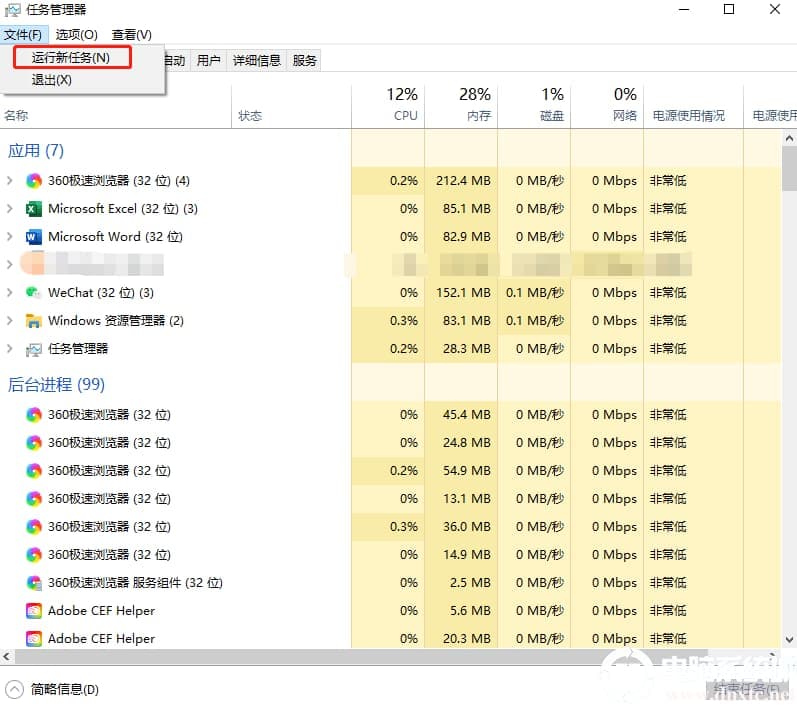Click the Microsoft Excel app icon
The image size is (797, 709).
(x=34, y=209)
